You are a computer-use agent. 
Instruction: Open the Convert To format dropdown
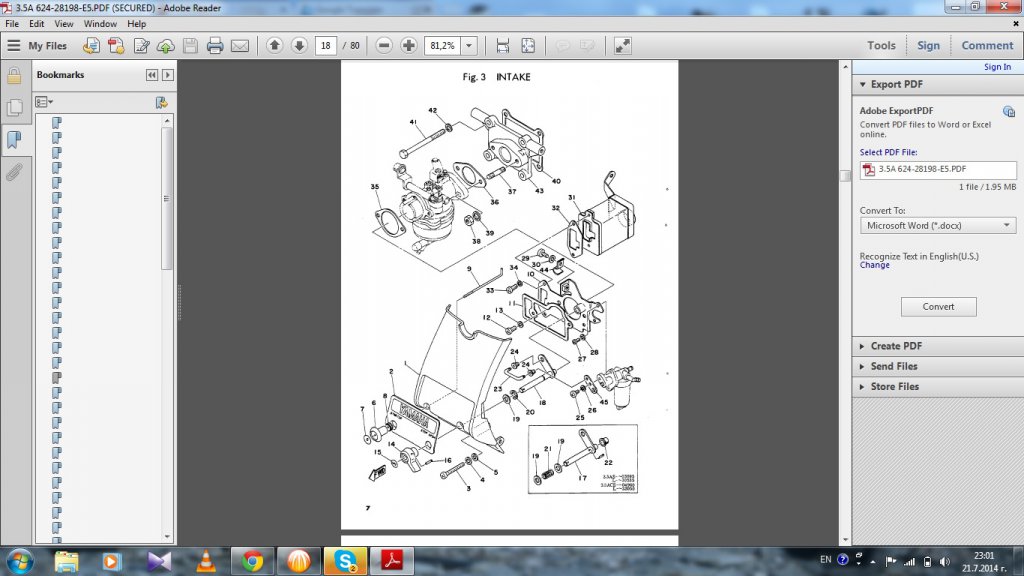coord(937,226)
